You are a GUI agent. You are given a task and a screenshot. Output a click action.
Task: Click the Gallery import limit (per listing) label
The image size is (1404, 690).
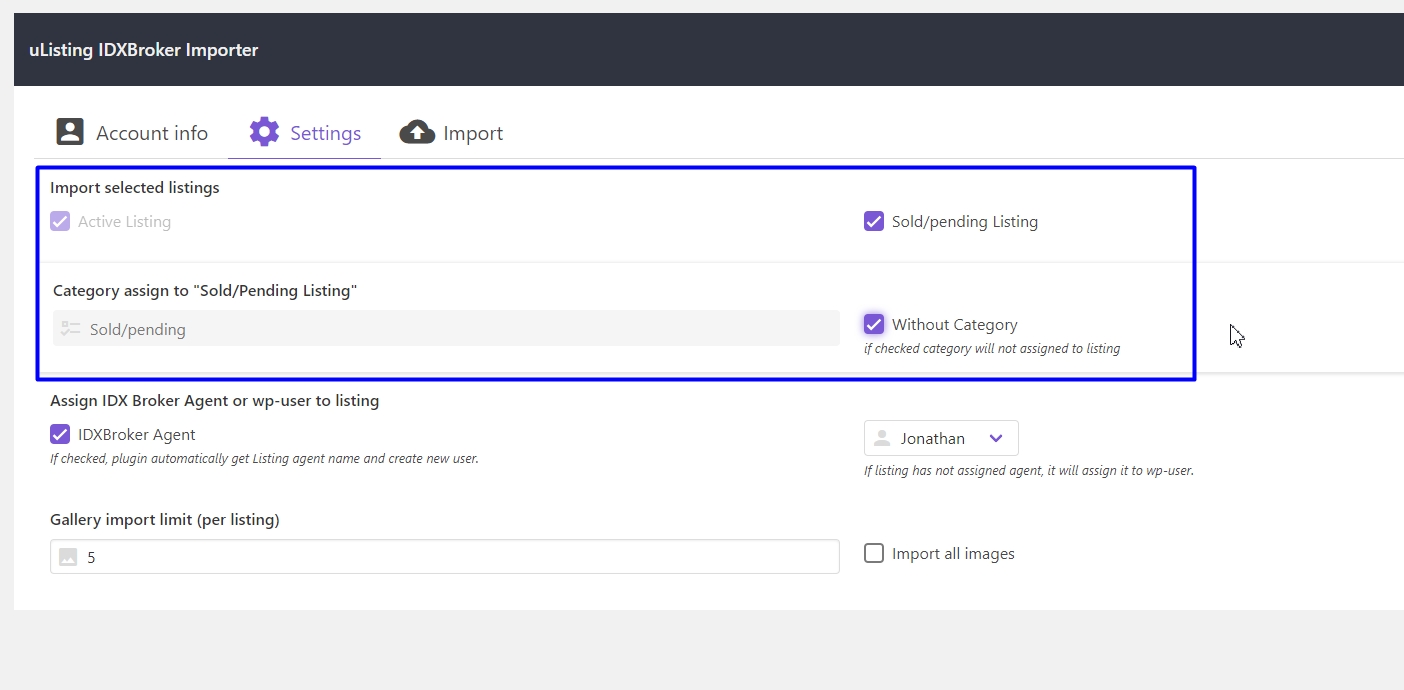[165, 519]
